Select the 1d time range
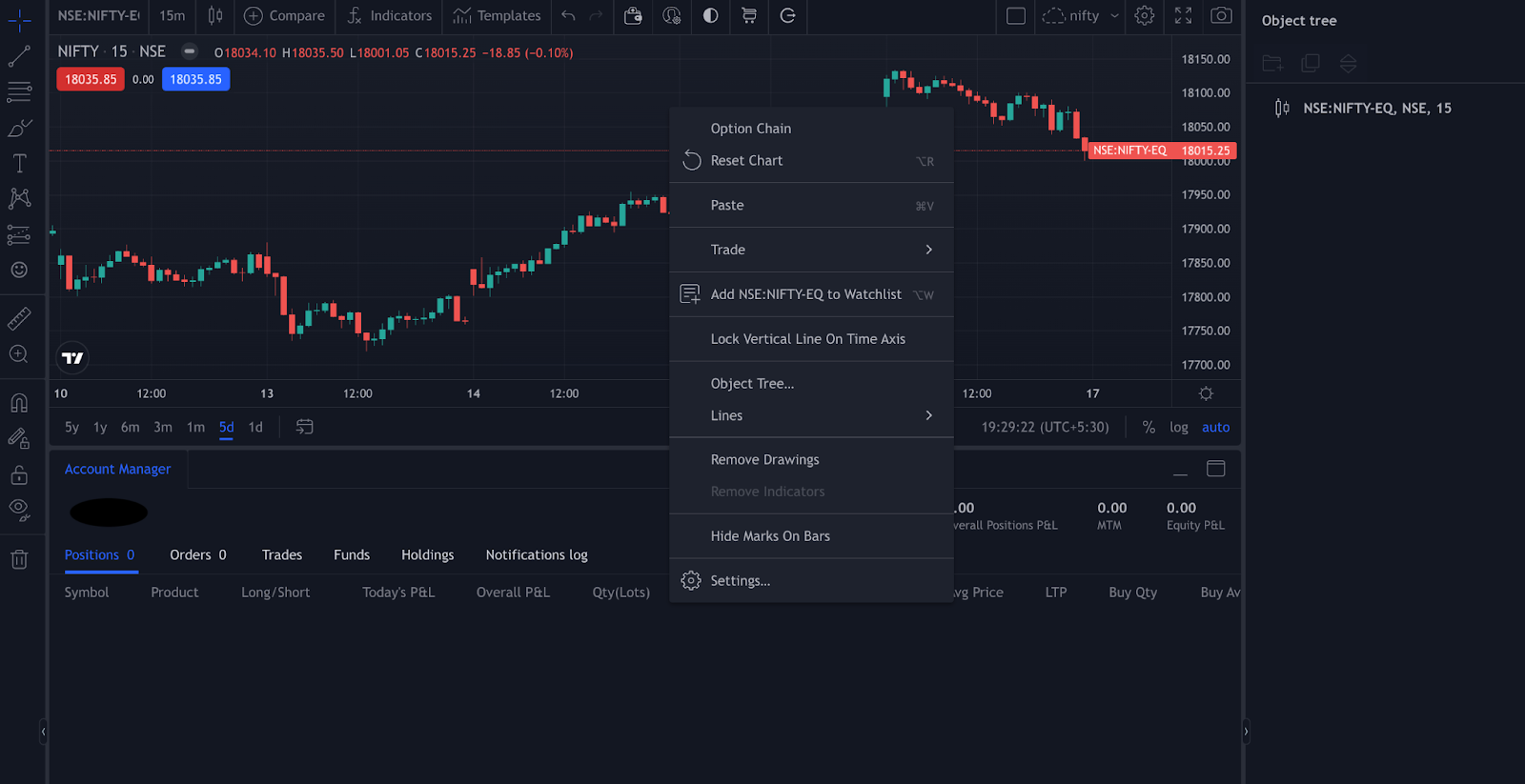This screenshot has width=1525, height=784. point(255,427)
